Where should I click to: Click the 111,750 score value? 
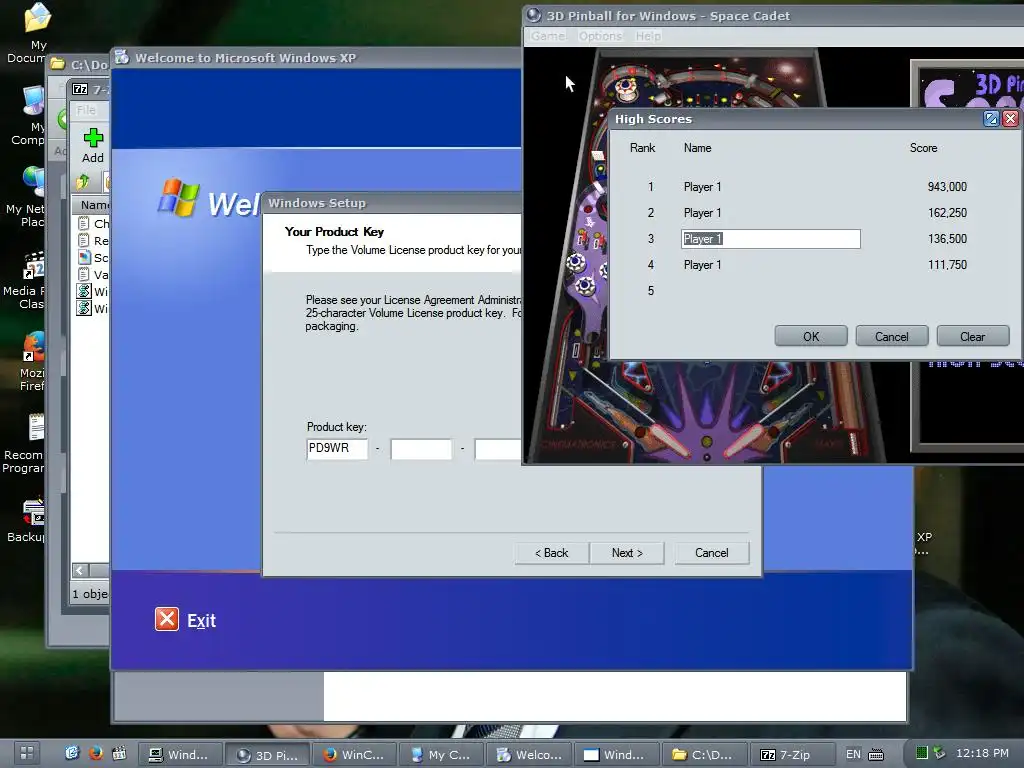[947, 264]
